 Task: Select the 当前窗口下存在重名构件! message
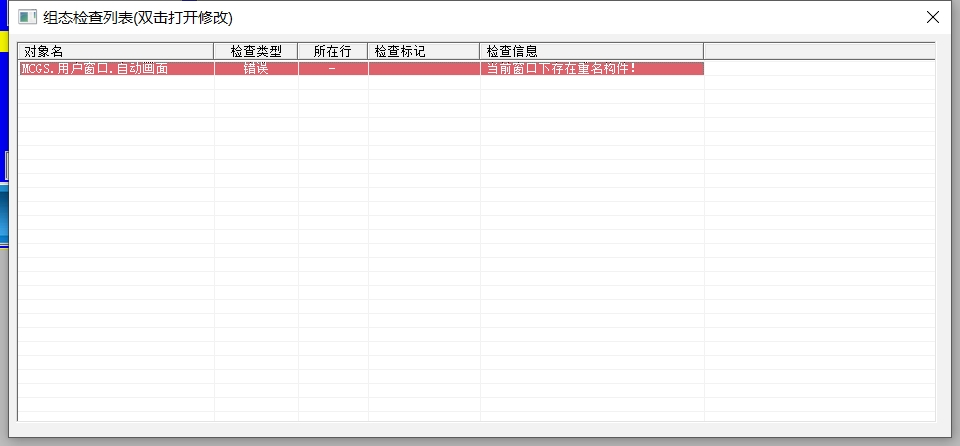[x=561, y=69]
